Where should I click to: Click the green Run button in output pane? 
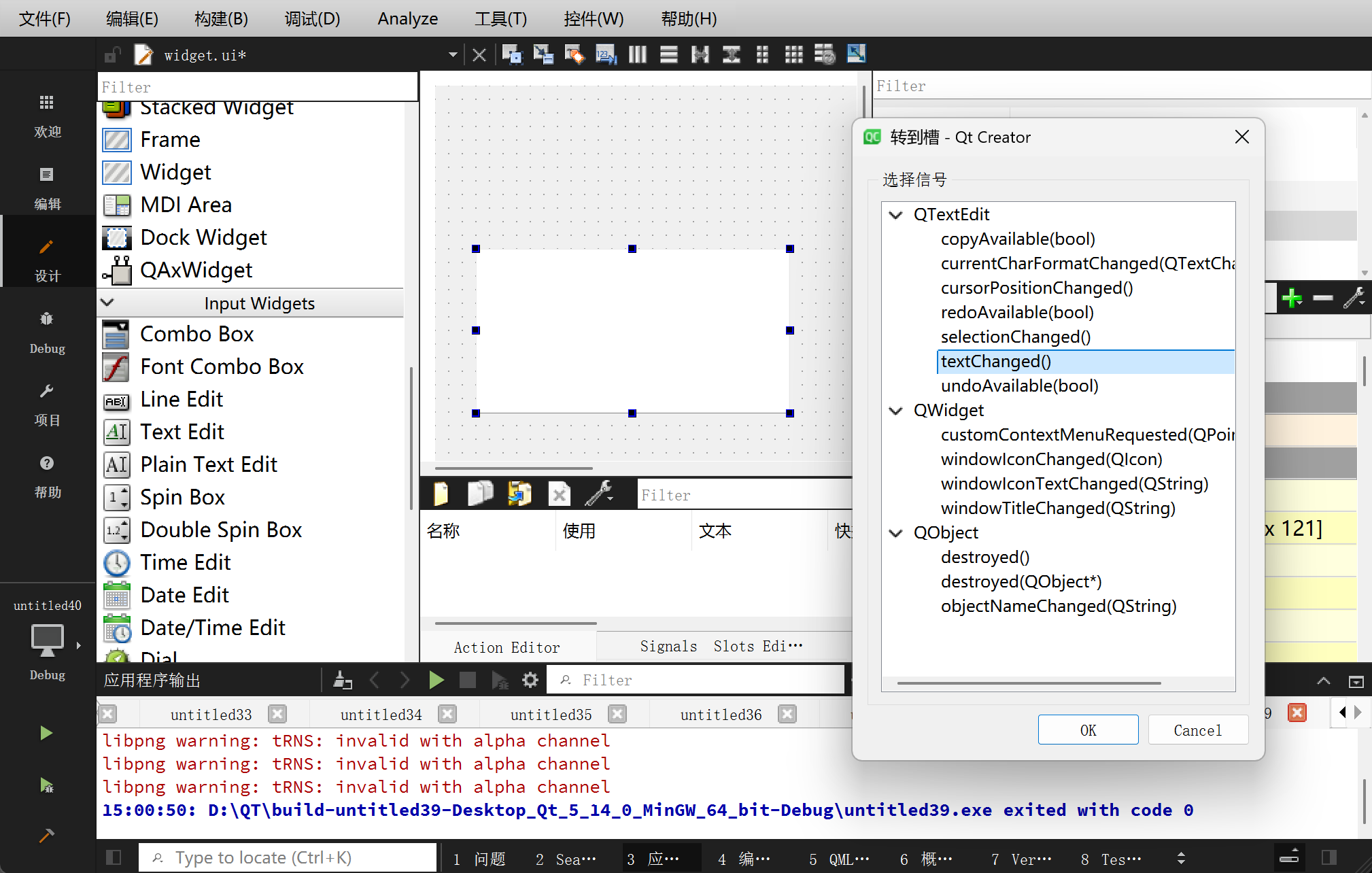point(436,680)
